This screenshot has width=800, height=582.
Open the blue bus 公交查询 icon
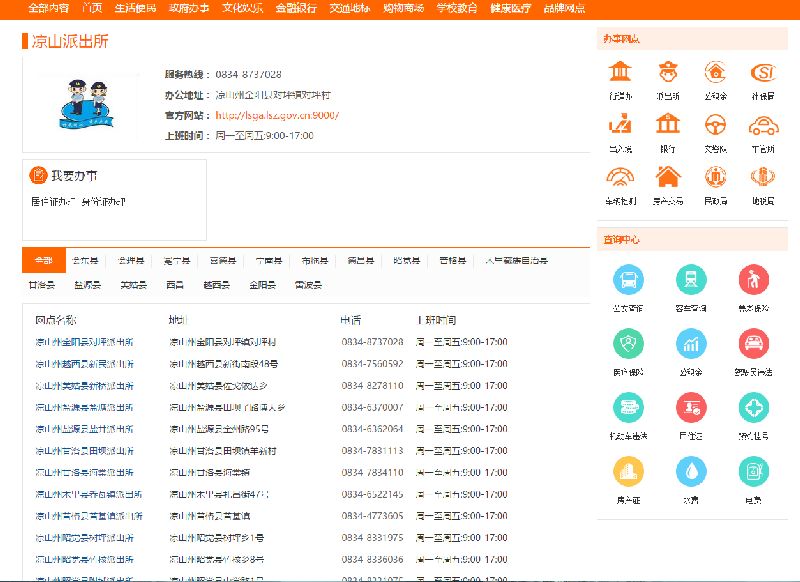coord(628,280)
